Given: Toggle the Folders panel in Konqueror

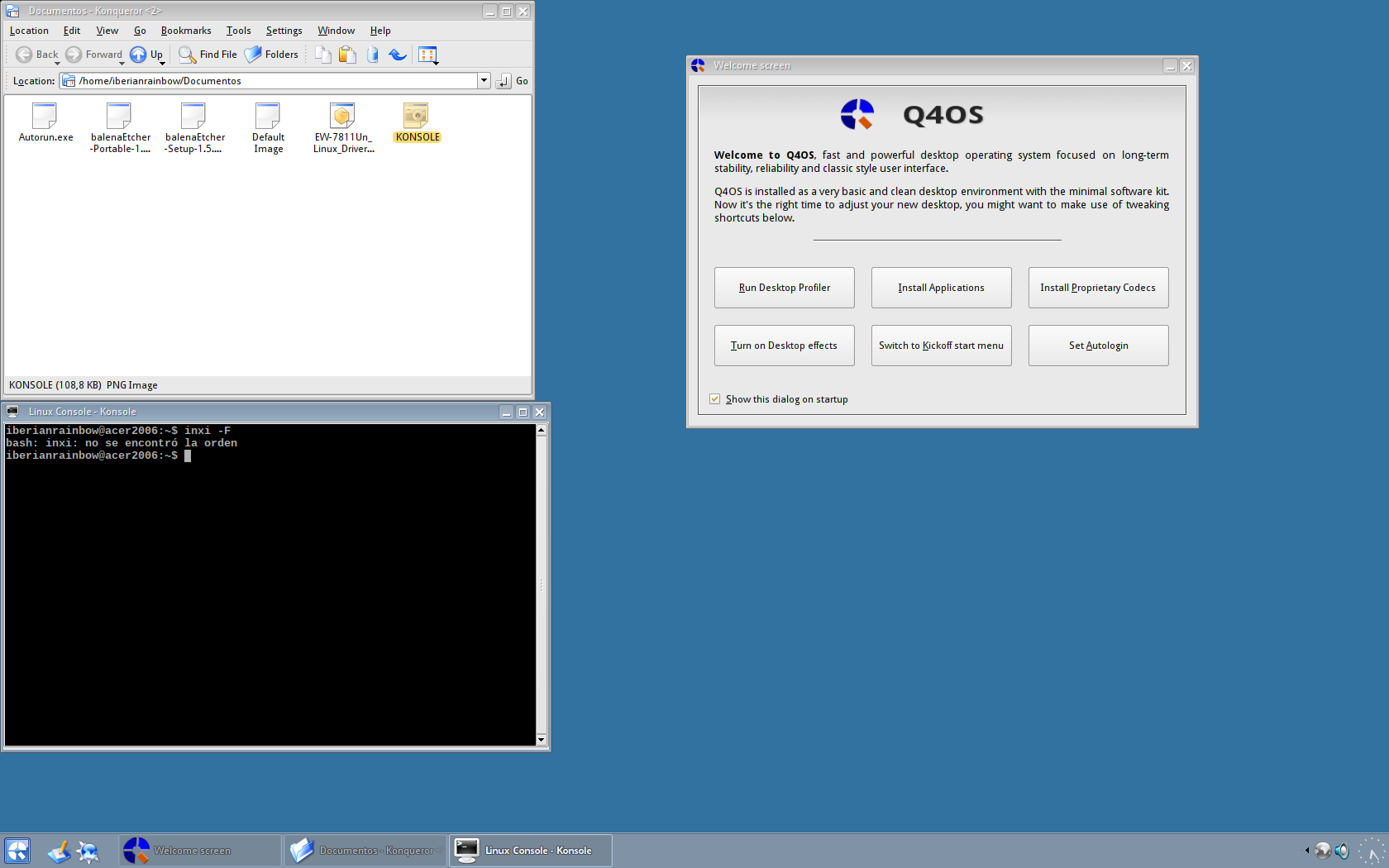Looking at the screenshot, I should (271, 55).
